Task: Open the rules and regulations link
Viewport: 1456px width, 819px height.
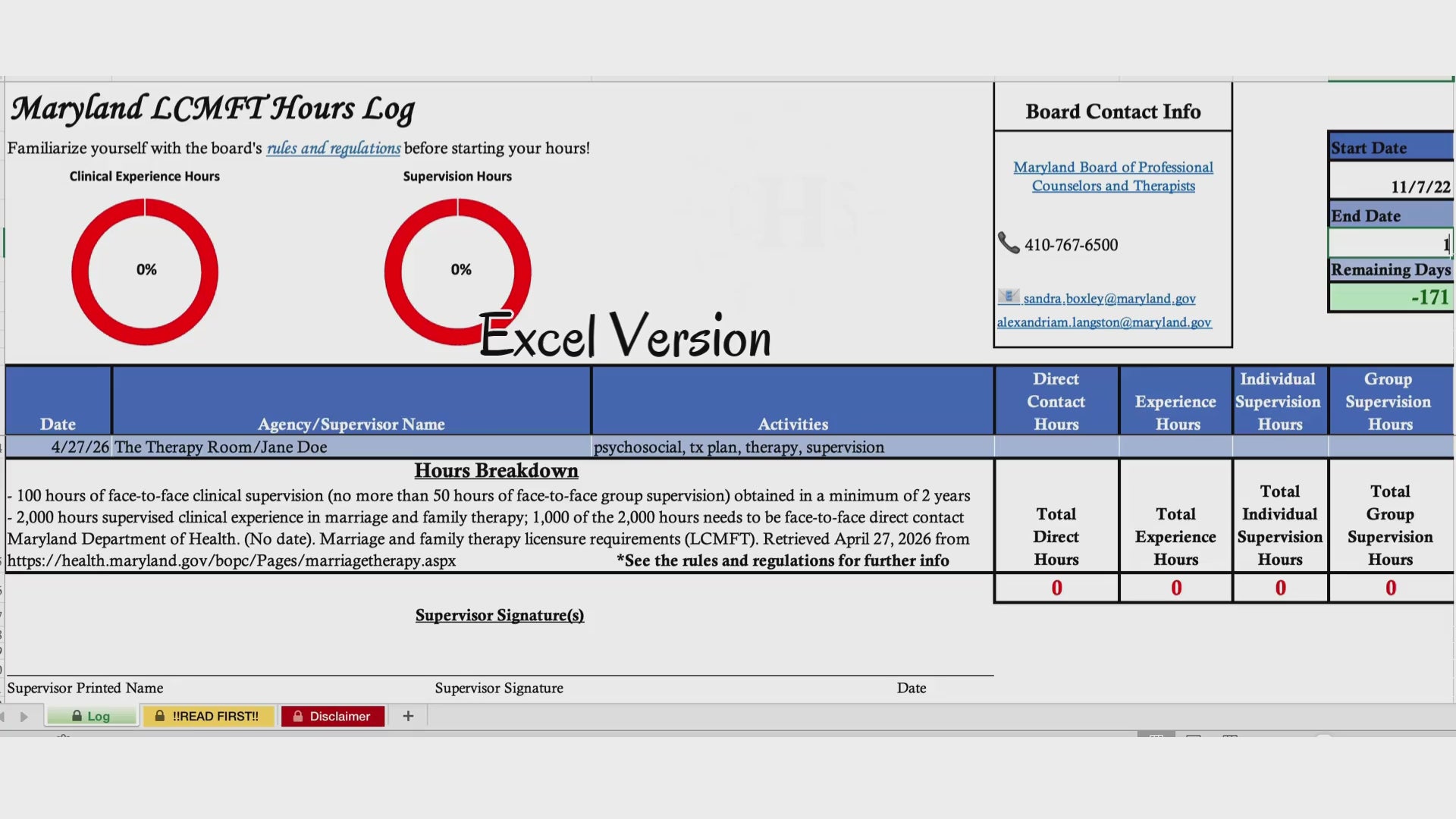Action: click(333, 149)
